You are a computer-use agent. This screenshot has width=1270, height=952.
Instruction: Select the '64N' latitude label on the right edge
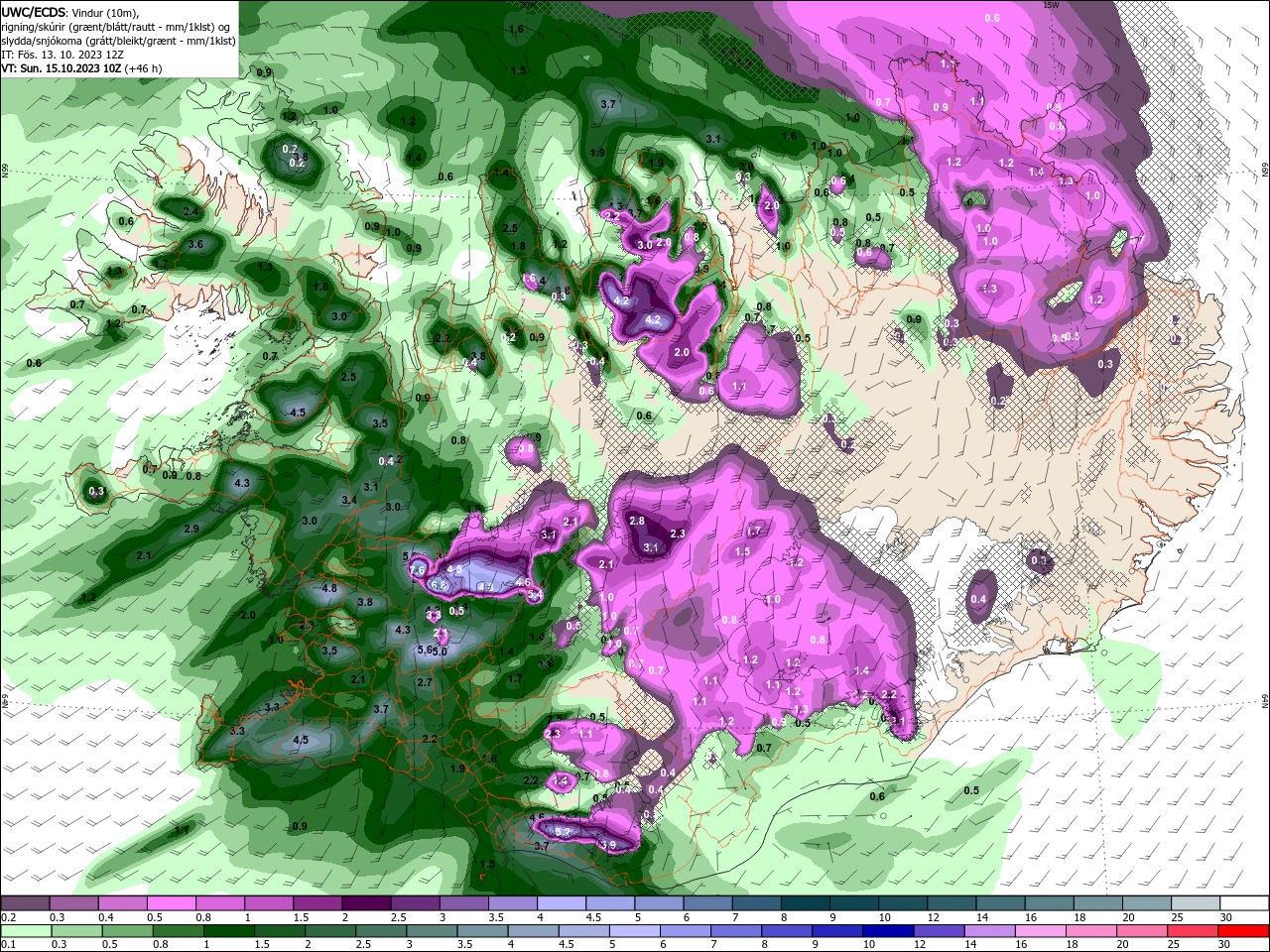[x=1265, y=700]
